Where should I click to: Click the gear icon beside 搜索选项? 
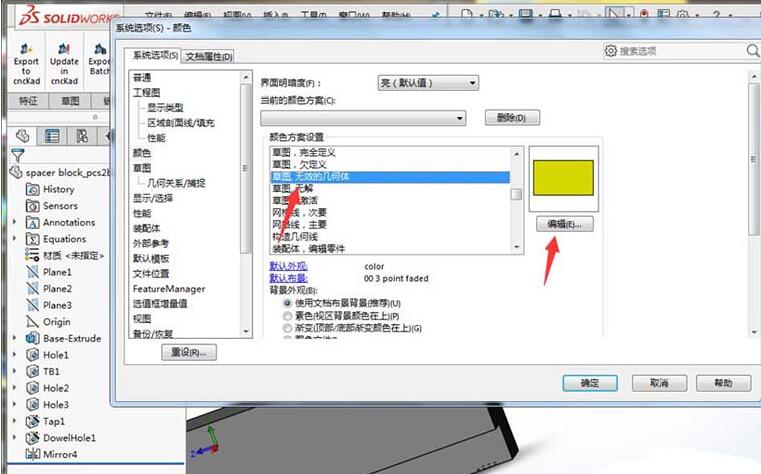(x=611, y=50)
